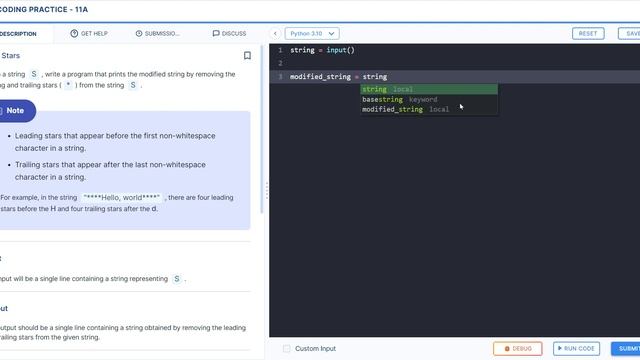Submit the solution with the Submit button
The image size is (640, 360).
(x=625, y=349)
